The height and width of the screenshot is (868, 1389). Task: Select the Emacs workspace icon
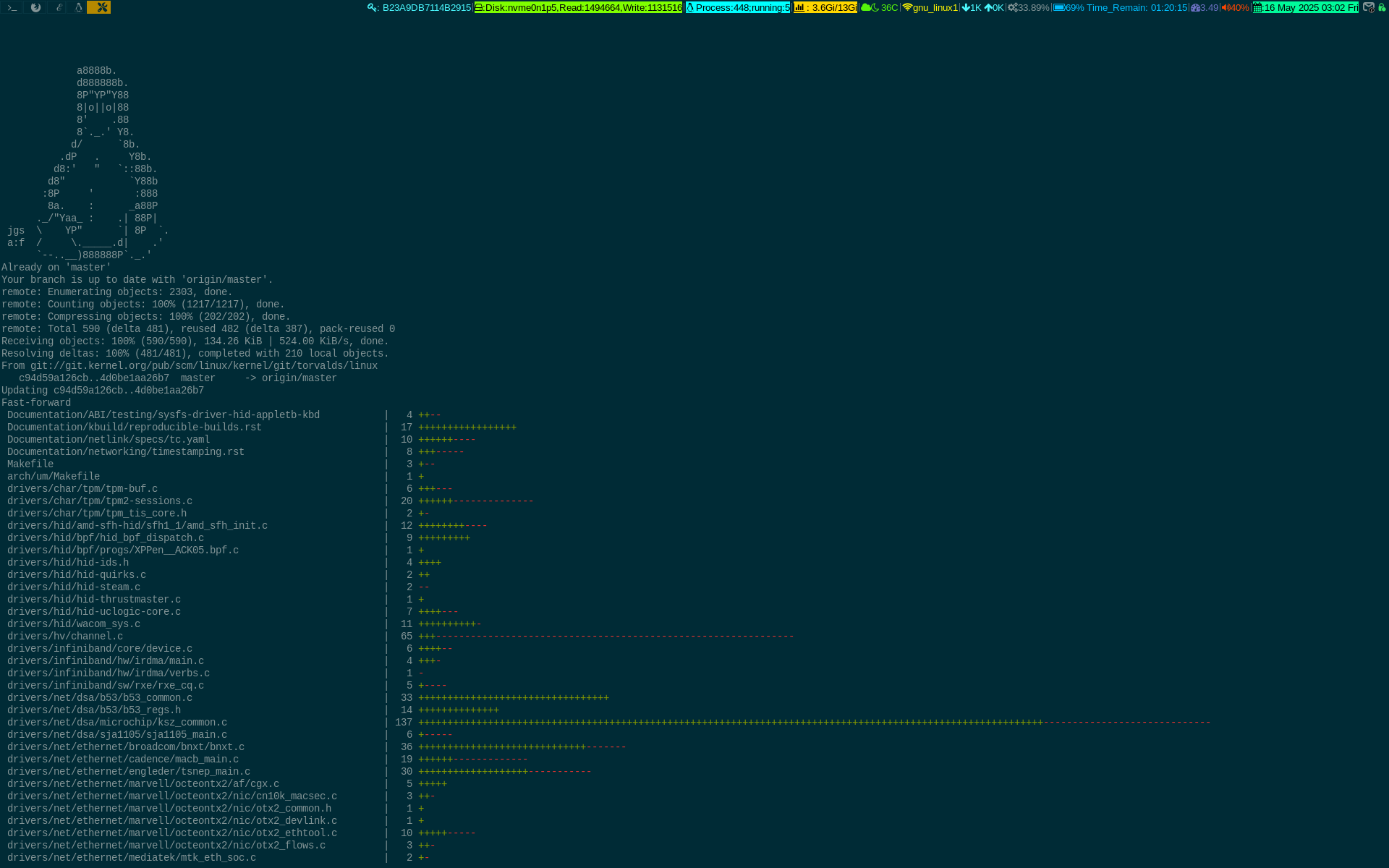(x=59, y=7)
